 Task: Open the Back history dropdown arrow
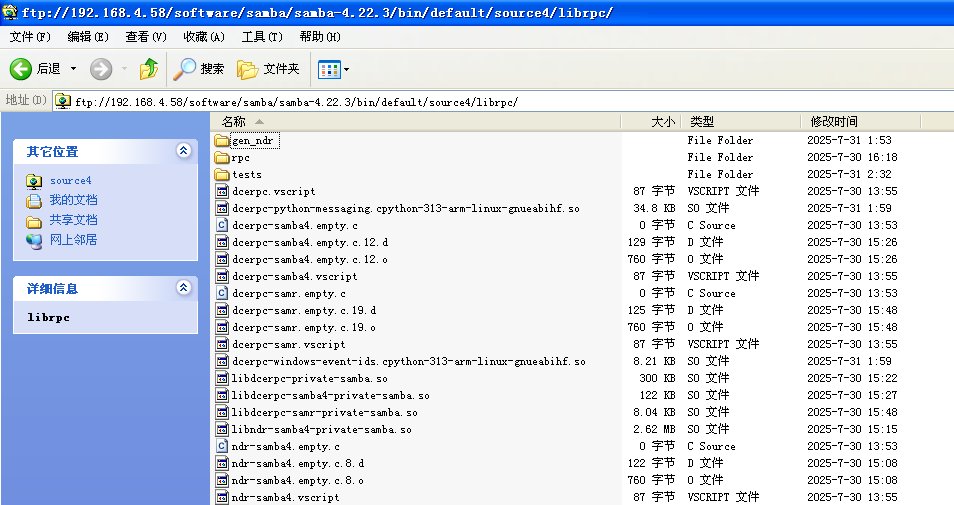click(73, 69)
